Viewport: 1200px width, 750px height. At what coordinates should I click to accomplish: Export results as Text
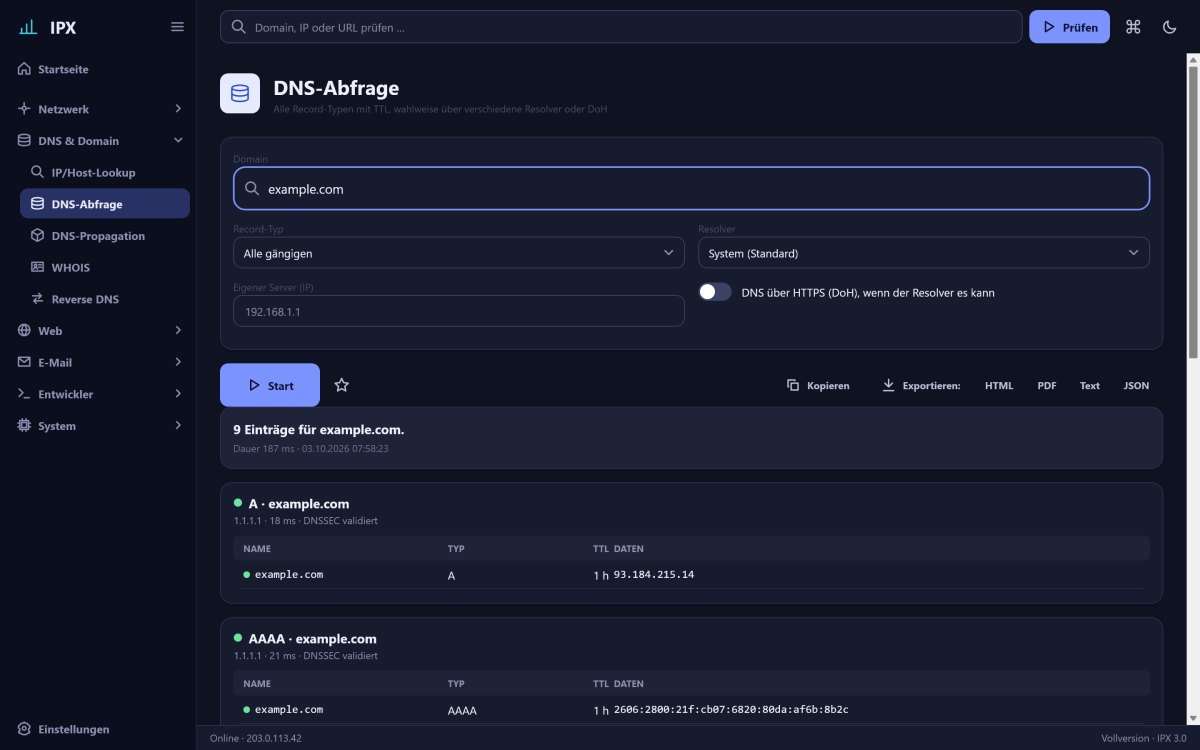[1090, 385]
